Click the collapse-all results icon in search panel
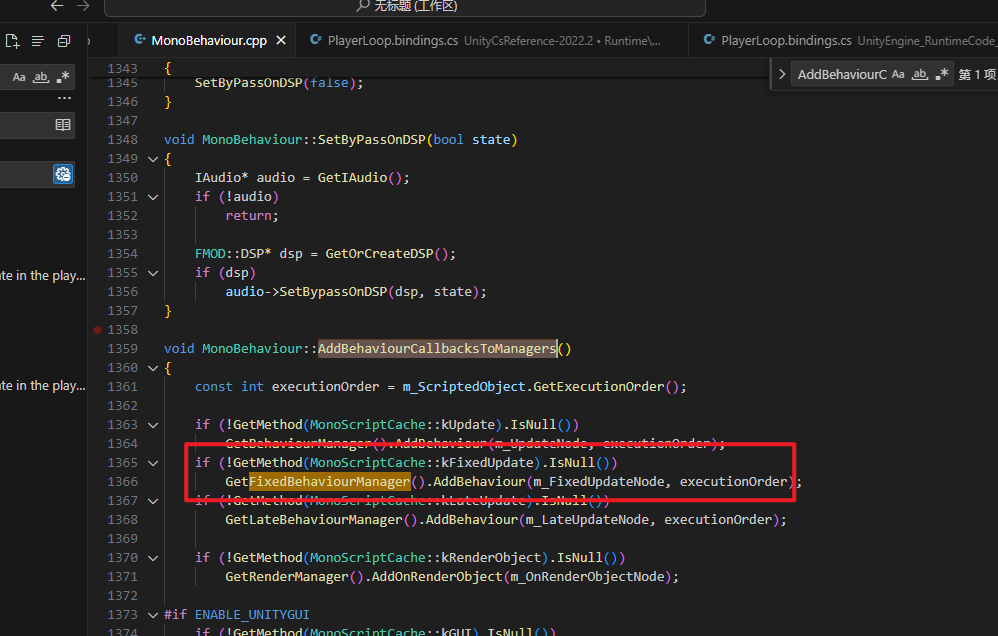The width and height of the screenshot is (998, 636). click(64, 41)
